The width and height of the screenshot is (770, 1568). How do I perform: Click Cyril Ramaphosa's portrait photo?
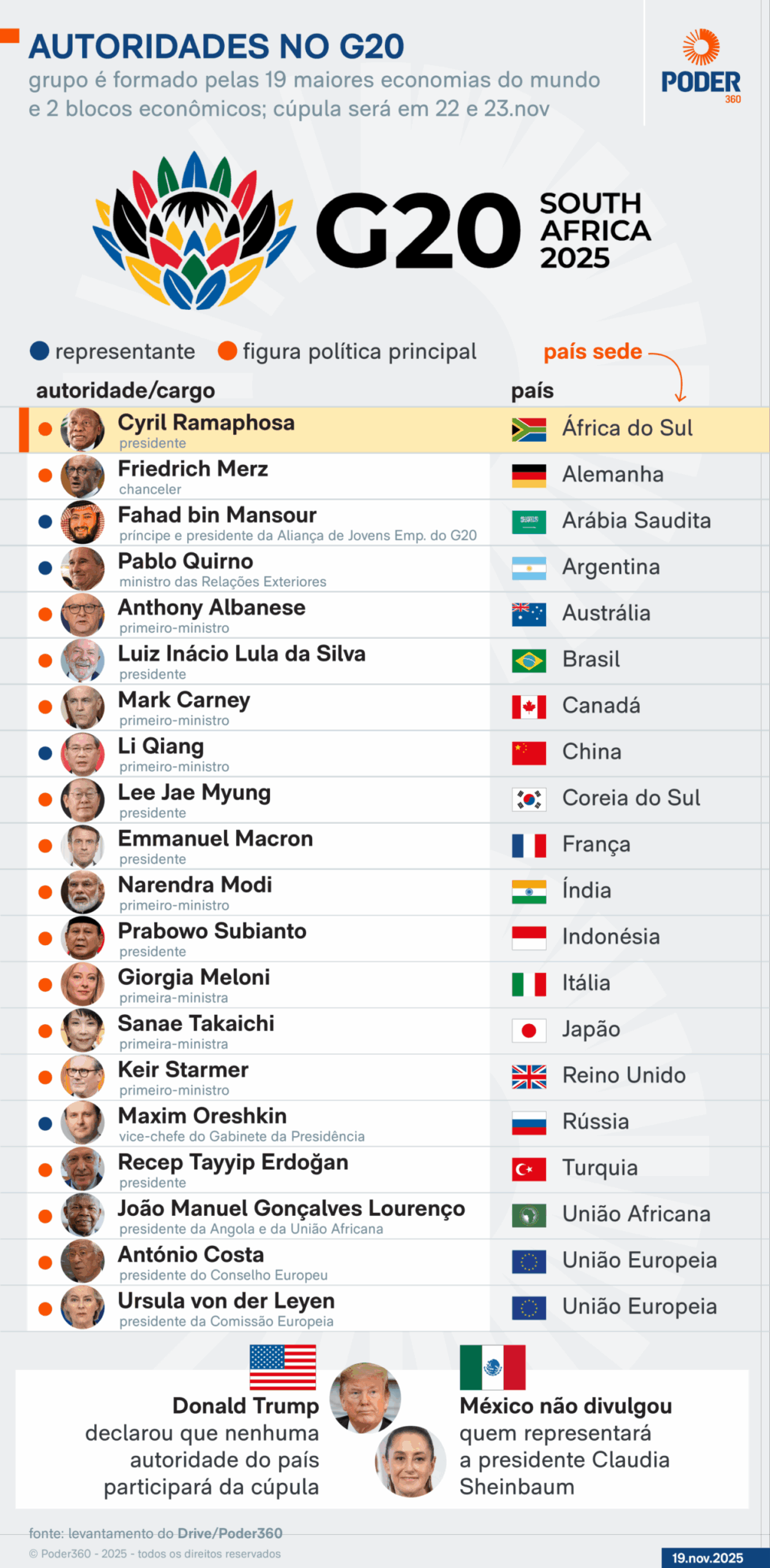coord(83,430)
